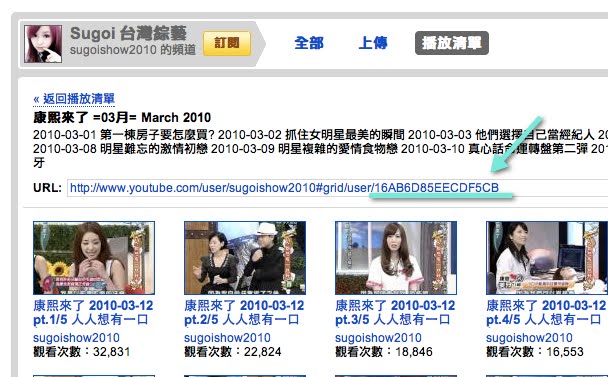Click the yellow 訂閱 subscribe button
This screenshot has width=608, height=377.
[x=227, y=43]
